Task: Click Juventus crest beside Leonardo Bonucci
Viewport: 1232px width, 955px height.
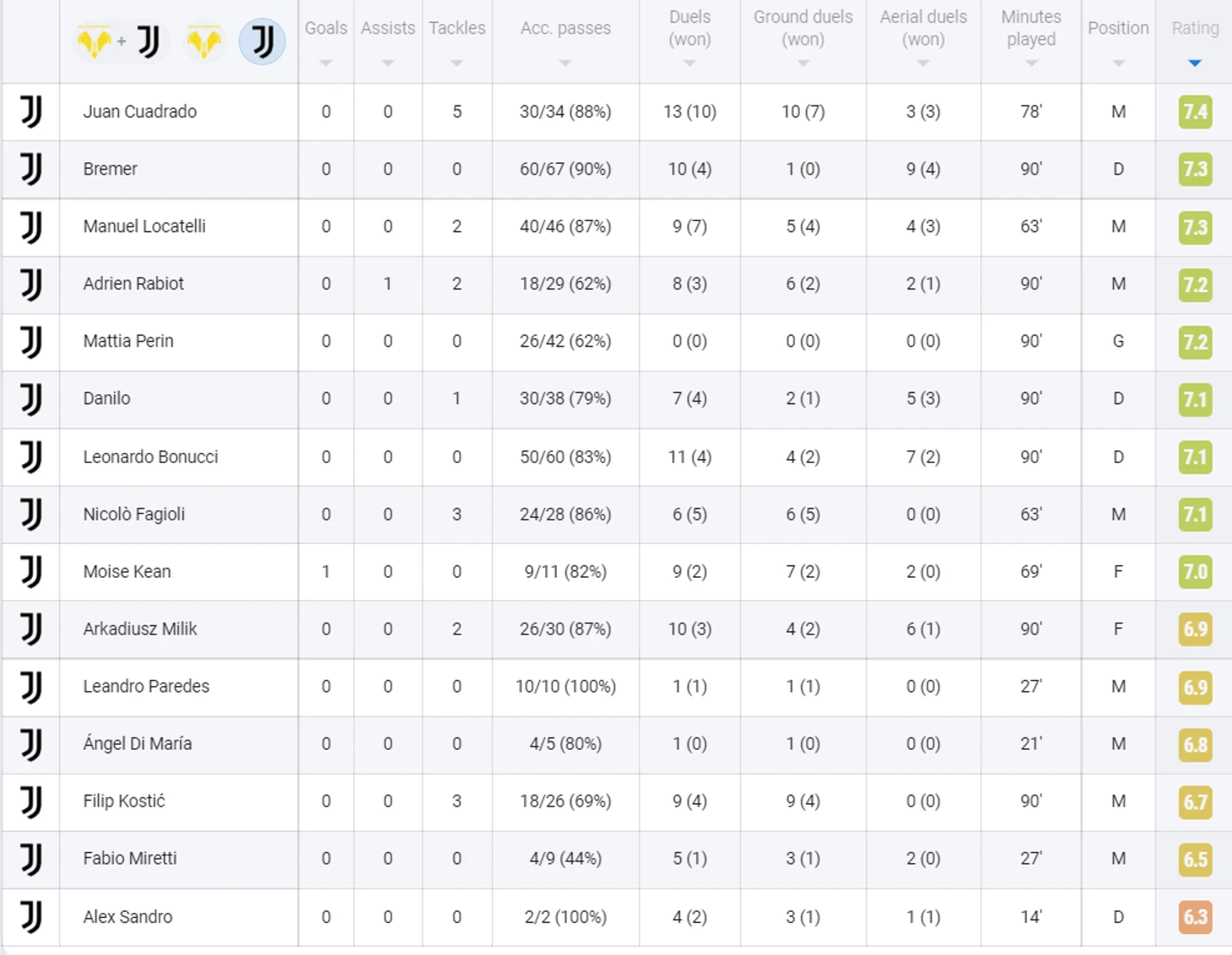Action: [31, 456]
